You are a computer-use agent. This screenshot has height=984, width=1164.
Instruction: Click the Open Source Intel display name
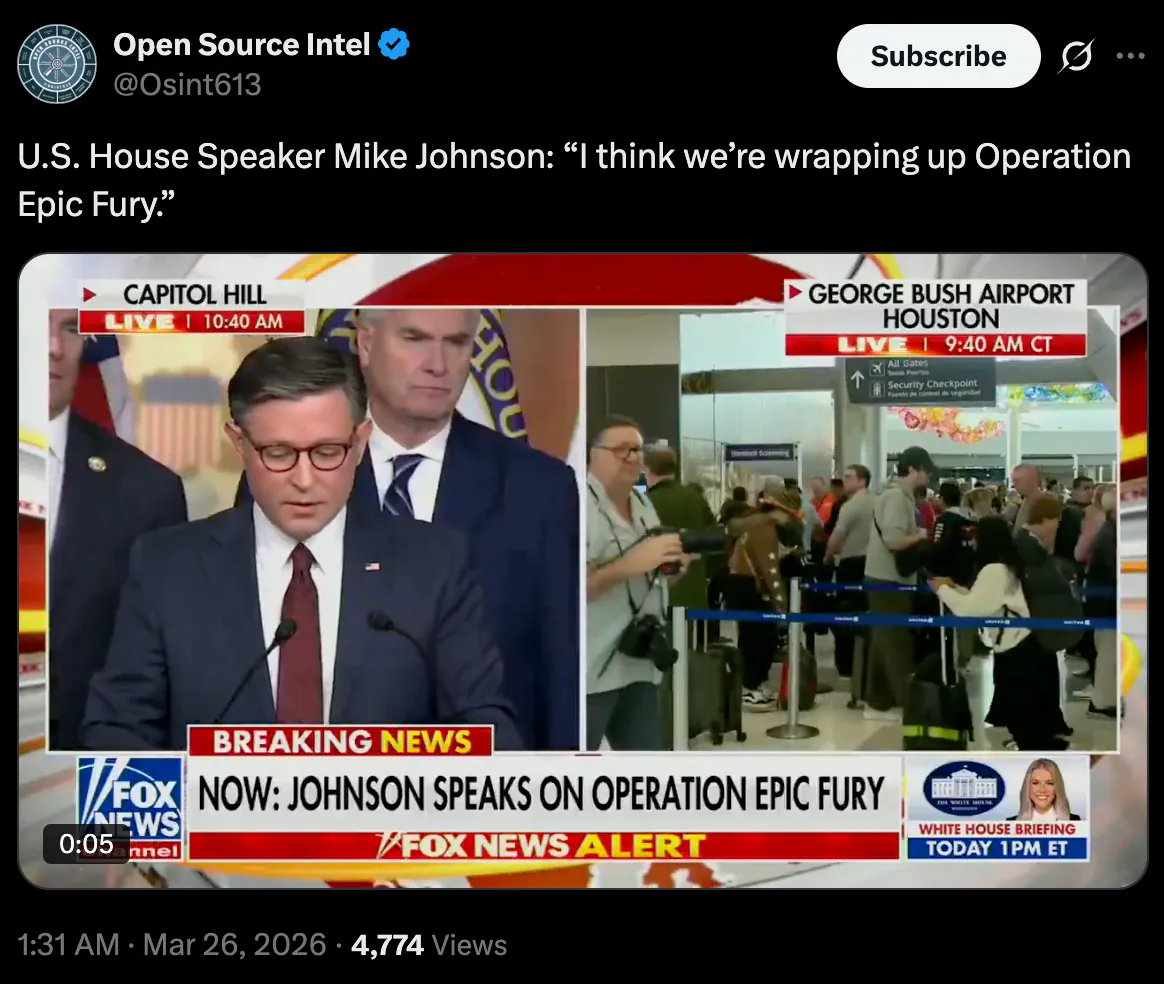pos(241,45)
